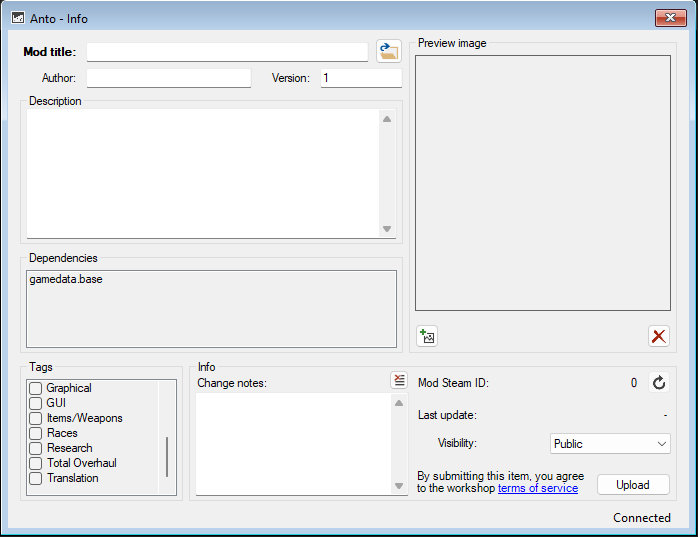Open the workshop terms of service link
Viewport: 698px width, 537px height.
tap(538, 488)
